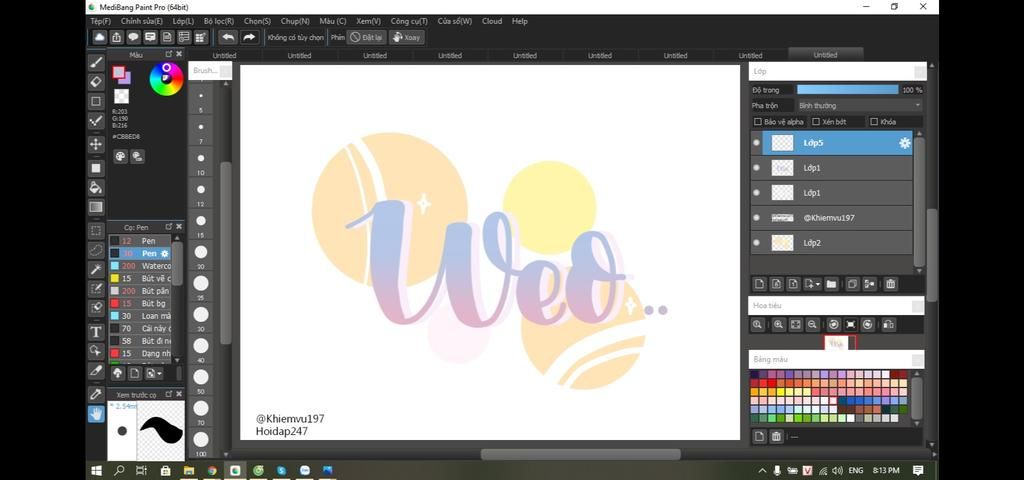Open the Bộ lọc(R) menu

(x=219, y=21)
